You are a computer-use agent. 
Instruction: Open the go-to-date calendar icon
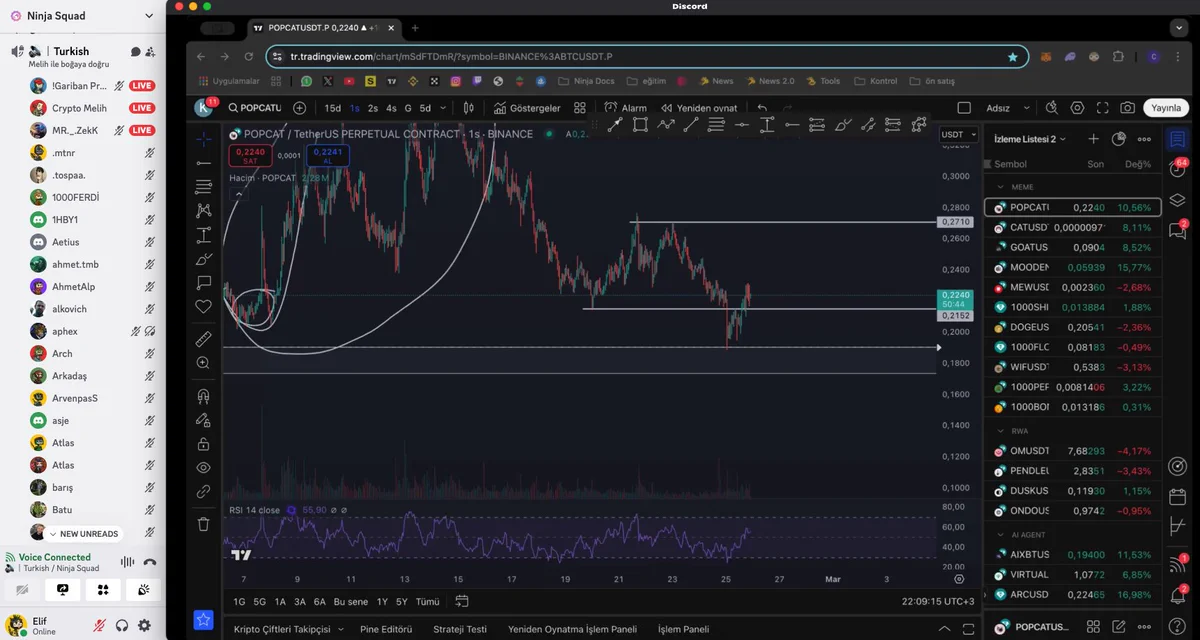461,602
